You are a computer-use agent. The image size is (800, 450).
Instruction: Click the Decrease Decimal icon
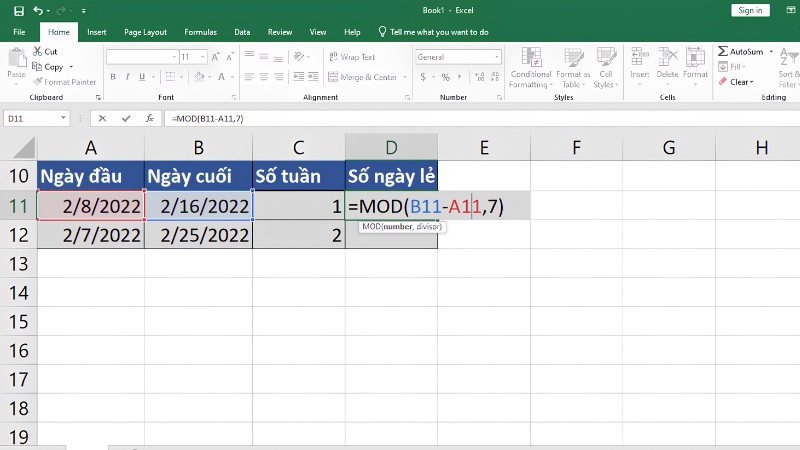[x=494, y=77]
